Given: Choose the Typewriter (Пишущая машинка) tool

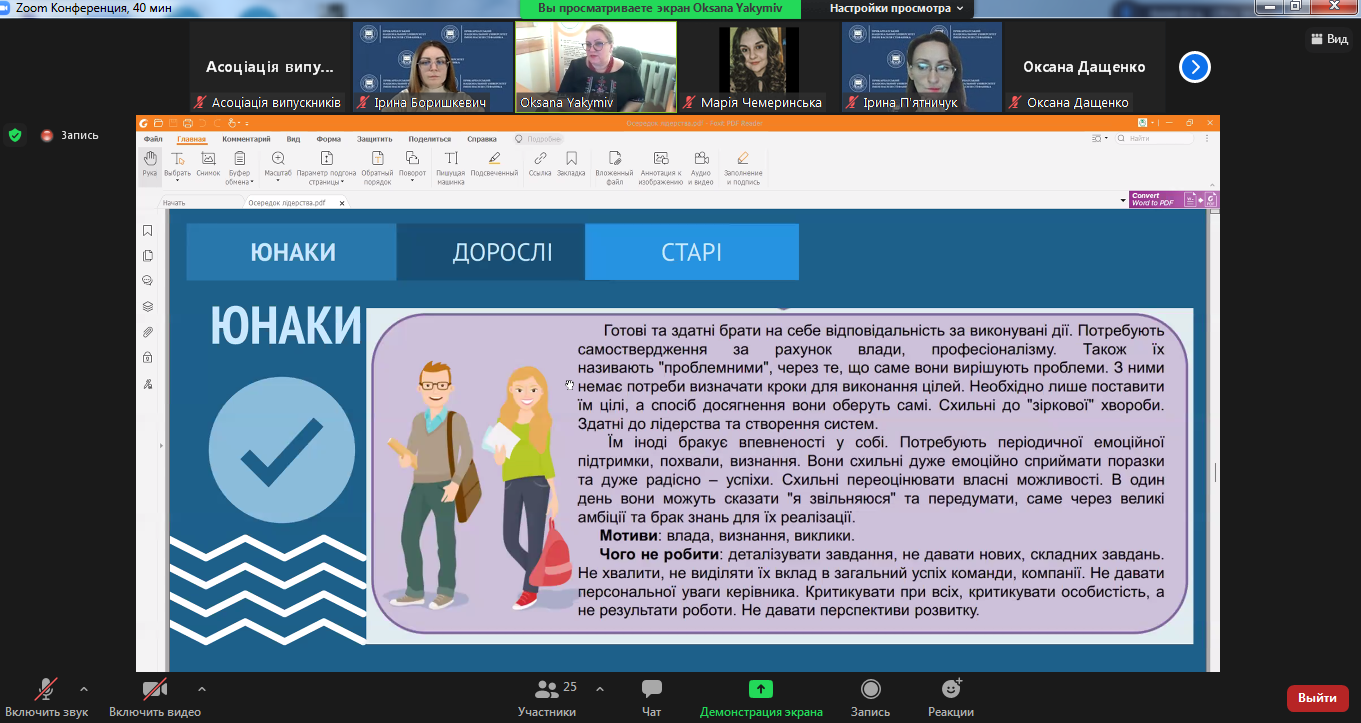Looking at the screenshot, I should click(x=451, y=168).
